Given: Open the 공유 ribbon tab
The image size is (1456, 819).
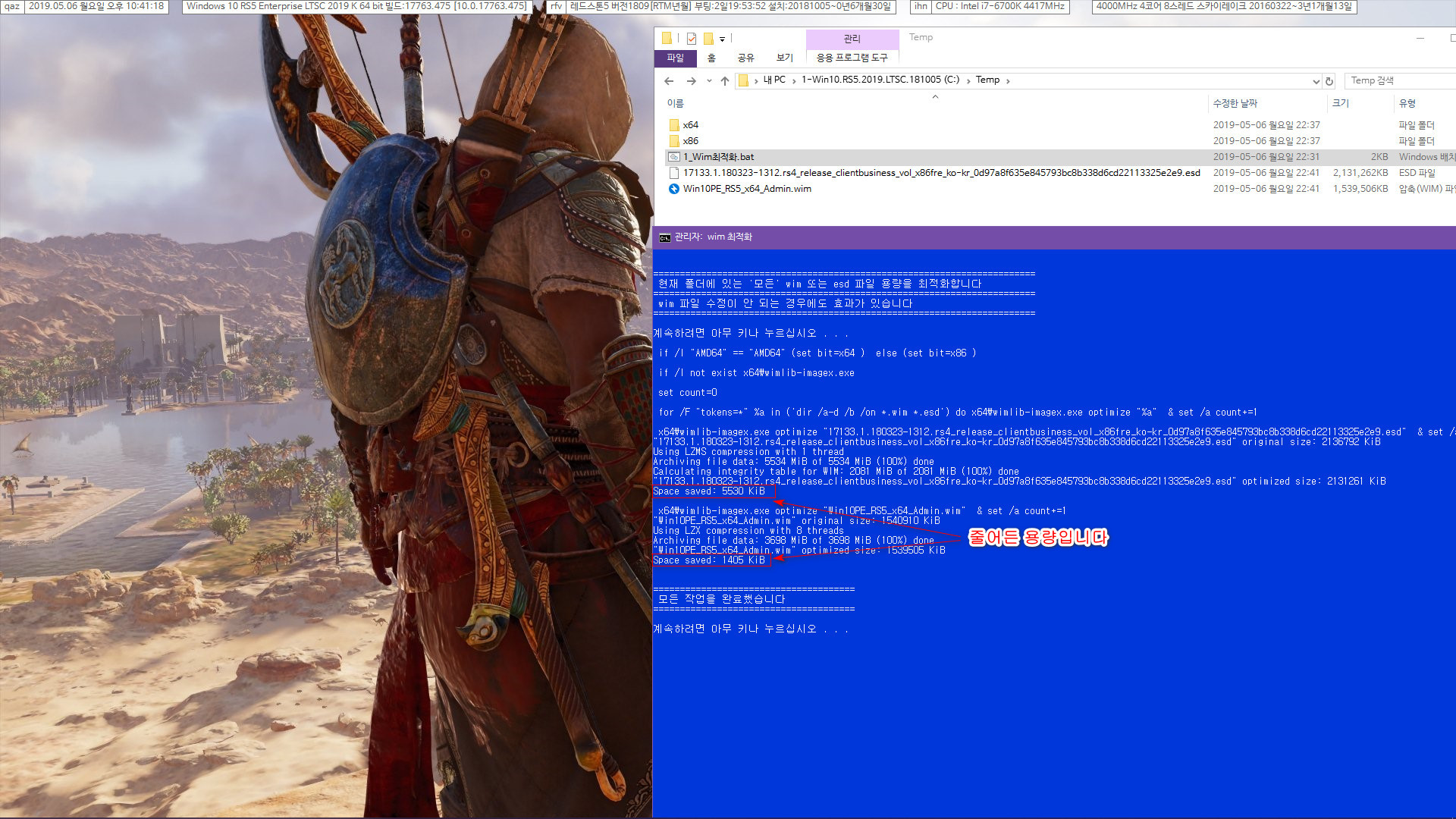Looking at the screenshot, I should tap(745, 58).
